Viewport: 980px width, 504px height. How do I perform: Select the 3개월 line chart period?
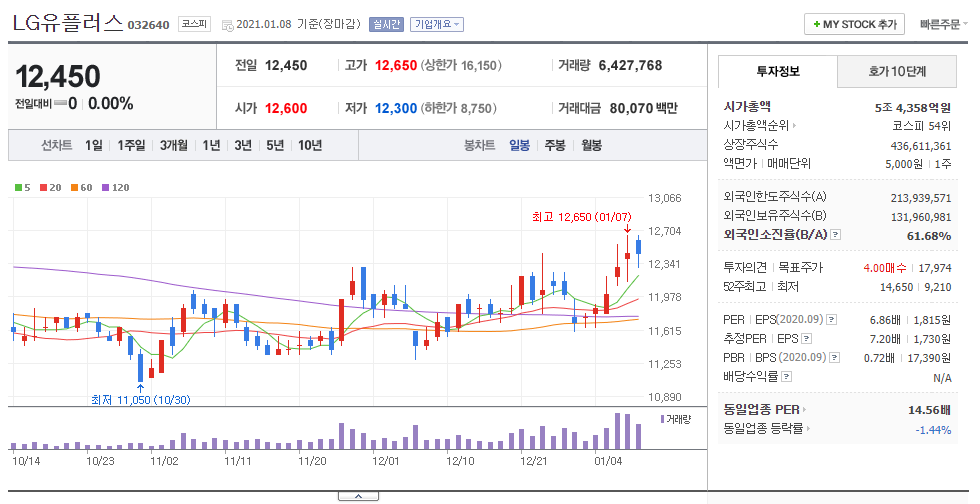pos(174,145)
